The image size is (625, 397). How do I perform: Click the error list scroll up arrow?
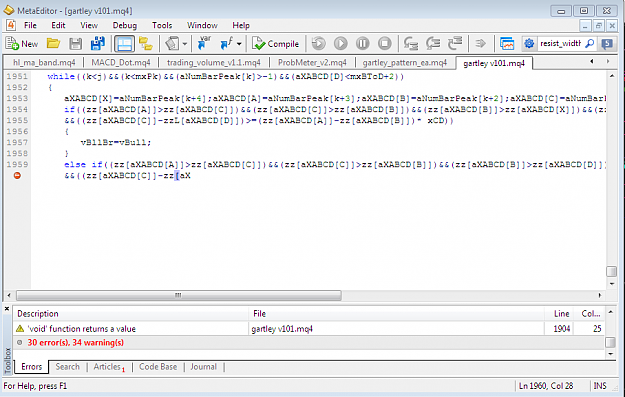pyautogui.click(x=610, y=313)
